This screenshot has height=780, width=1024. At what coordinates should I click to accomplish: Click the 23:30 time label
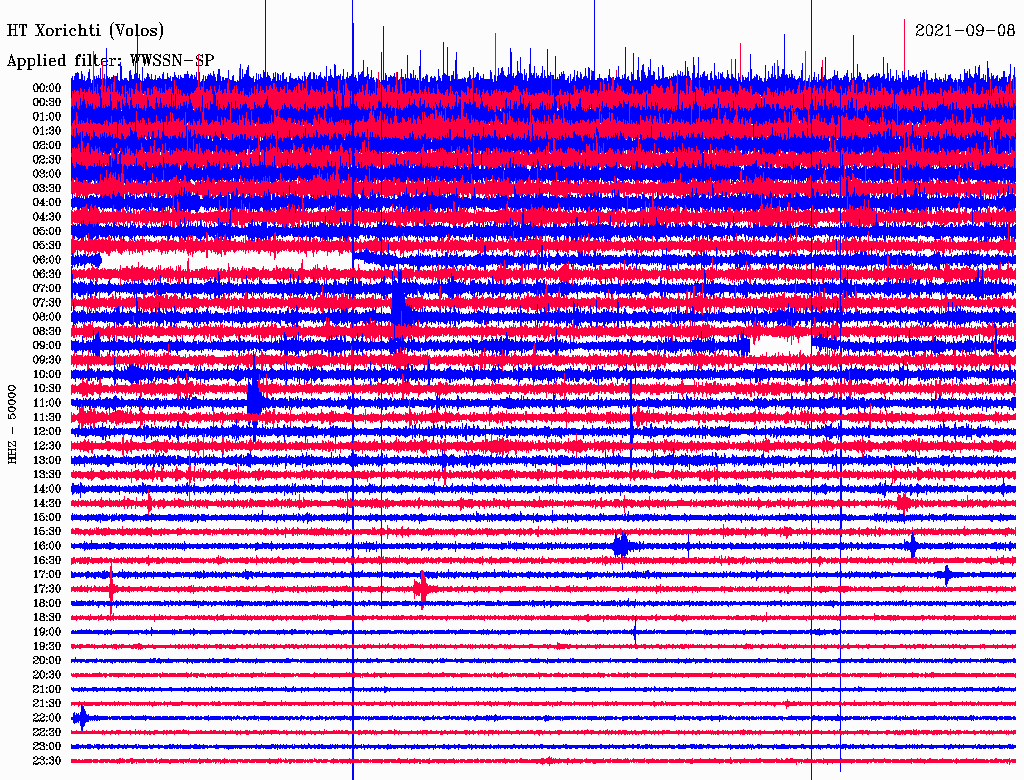tap(47, 761)
